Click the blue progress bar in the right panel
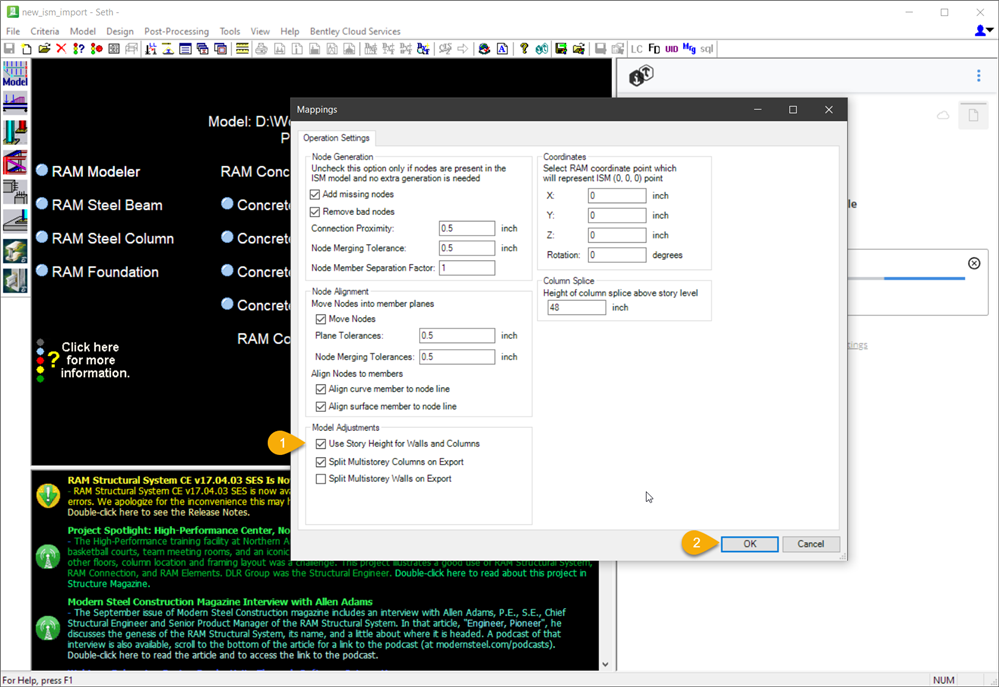Image resolution: width=999 pixels, height=687 pixels. [924, 278]
